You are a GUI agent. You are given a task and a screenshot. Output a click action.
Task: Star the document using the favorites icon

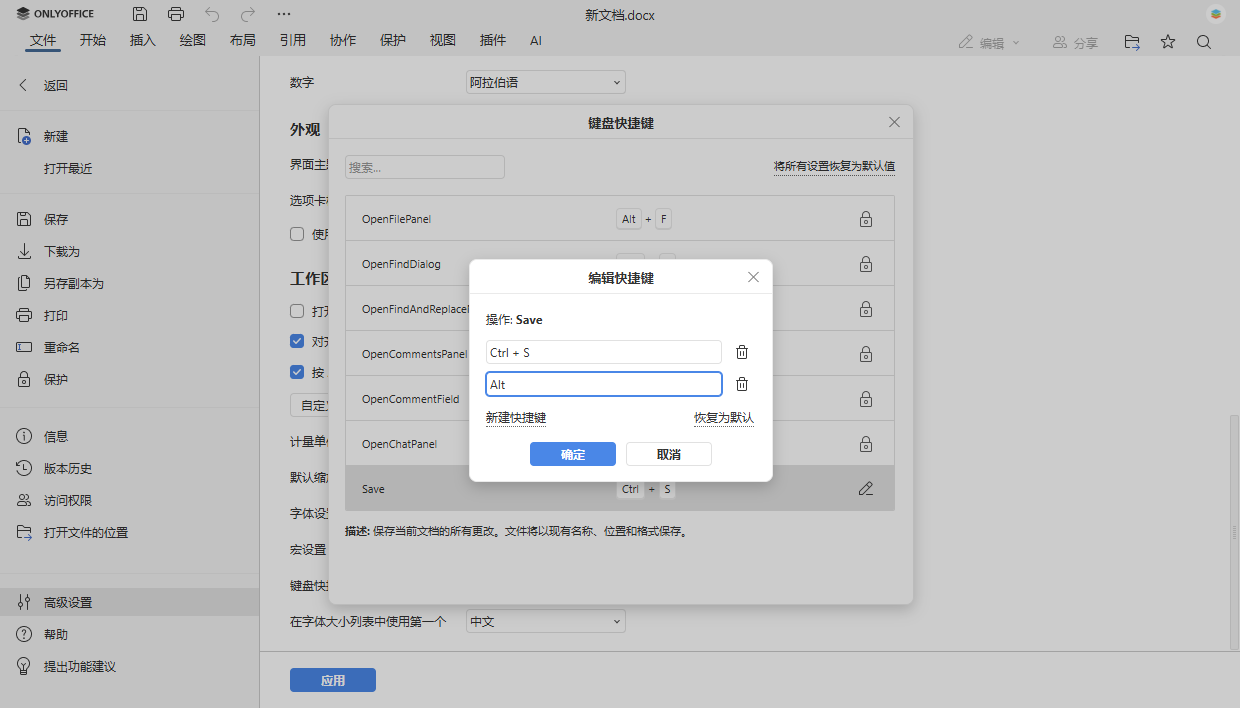click(1167, 43)
